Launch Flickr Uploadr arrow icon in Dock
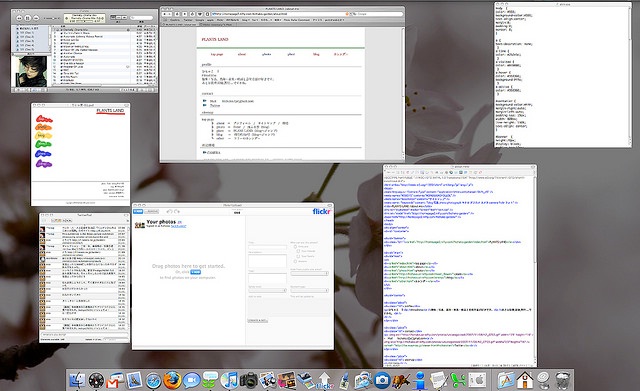640x391 pixels. click(x=324, y=380)
